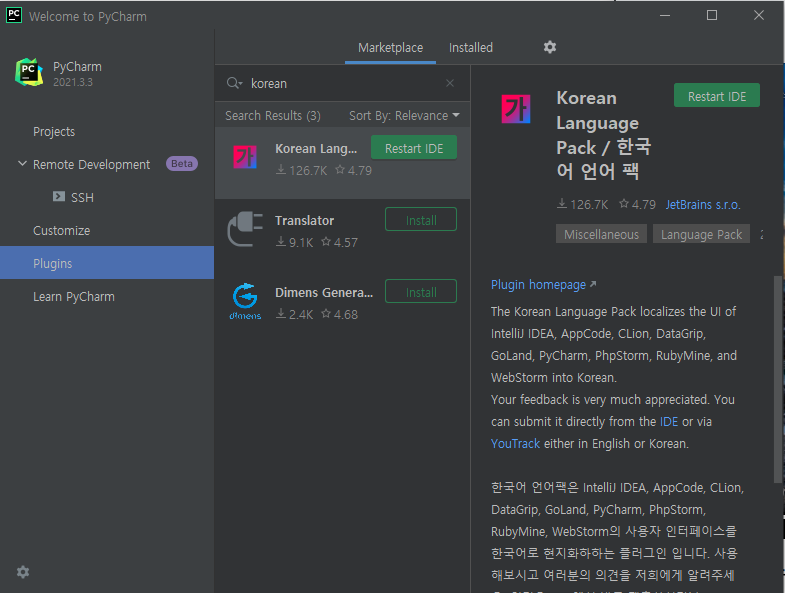
Task: Click star rating icon in details panel
Action: click(x=624, y=204)
